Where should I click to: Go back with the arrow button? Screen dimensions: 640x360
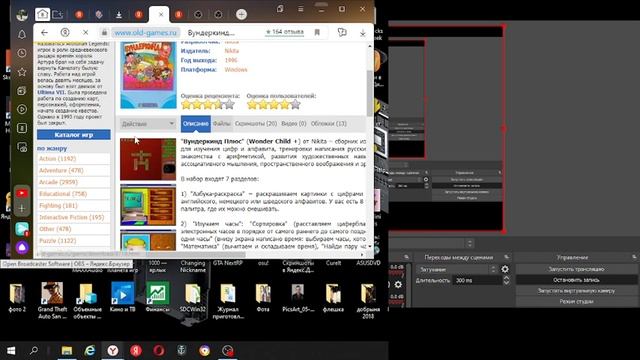point(44,33)
